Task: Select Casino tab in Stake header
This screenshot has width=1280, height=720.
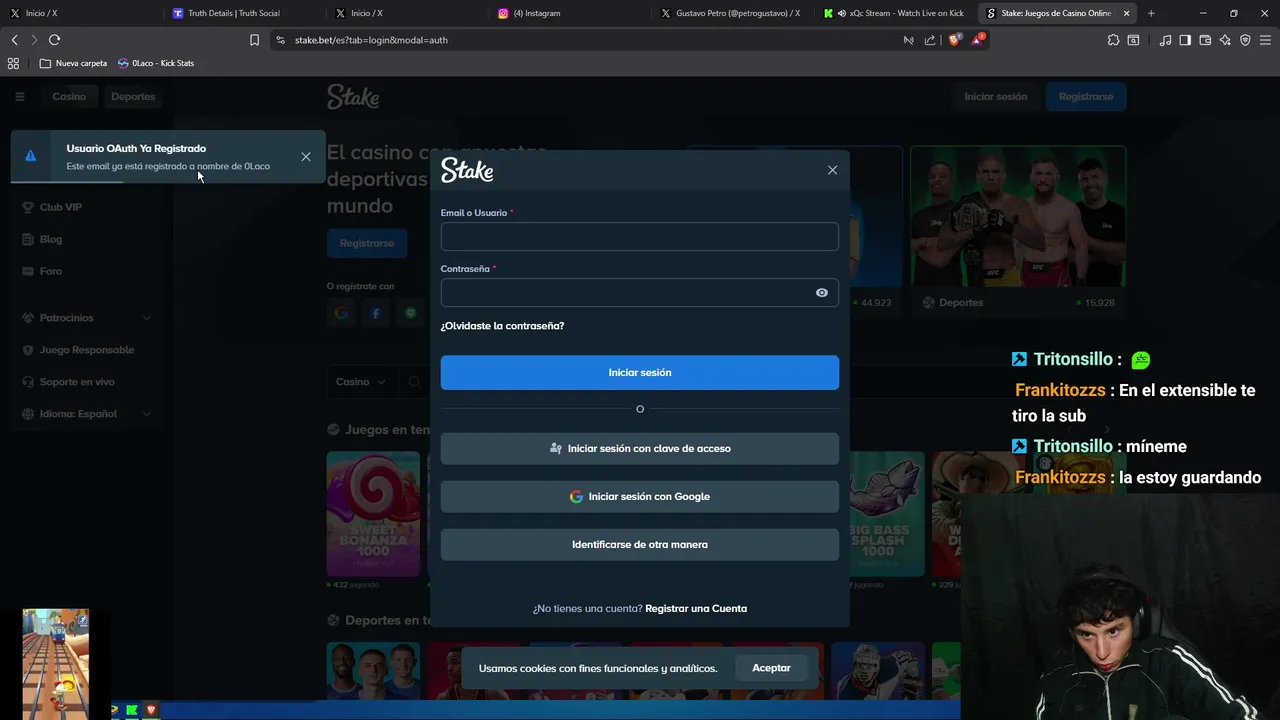Action: coord(69,96)
